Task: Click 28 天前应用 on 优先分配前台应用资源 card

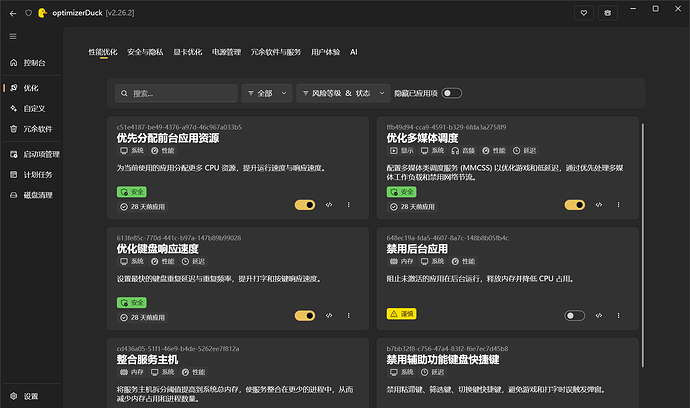Action: (142, 207)
